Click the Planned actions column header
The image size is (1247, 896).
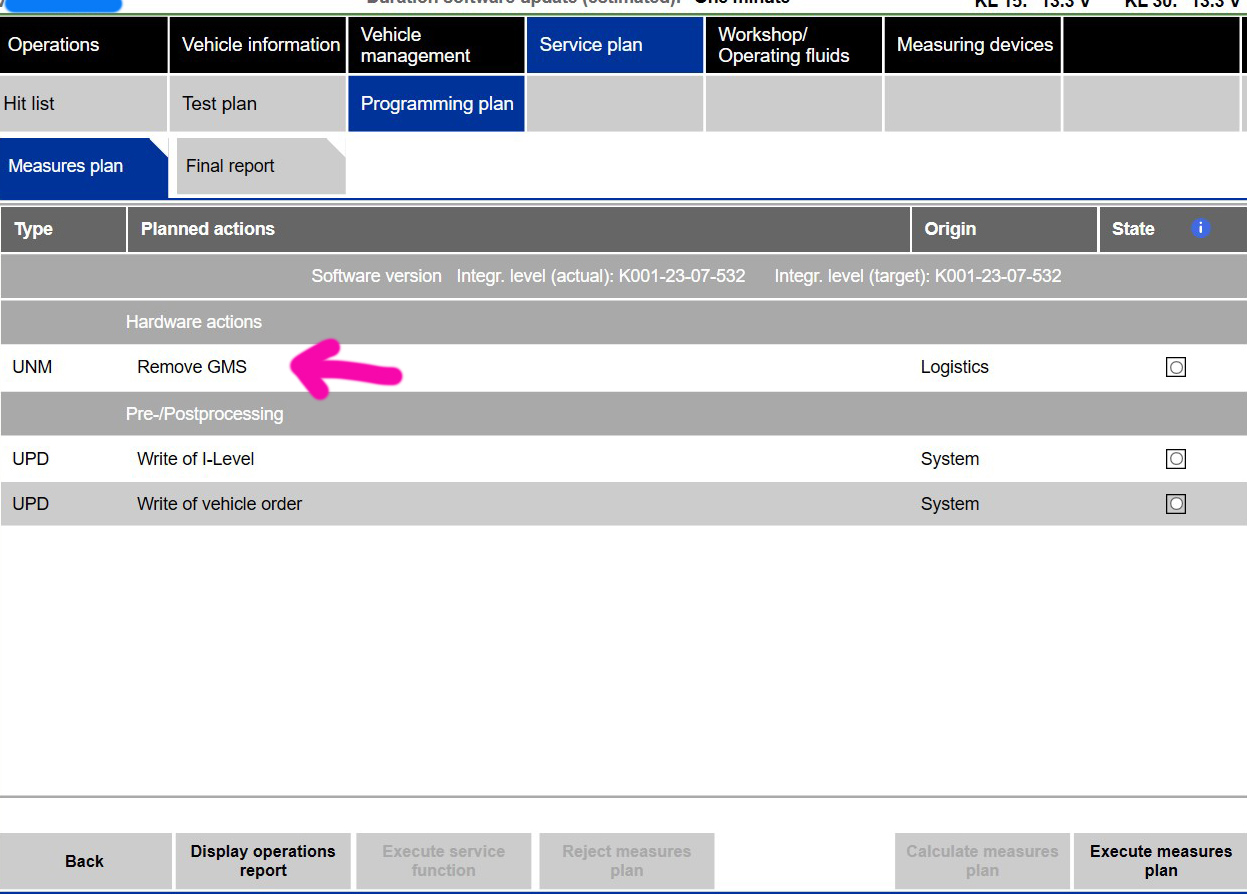click(x=518, y=229)
